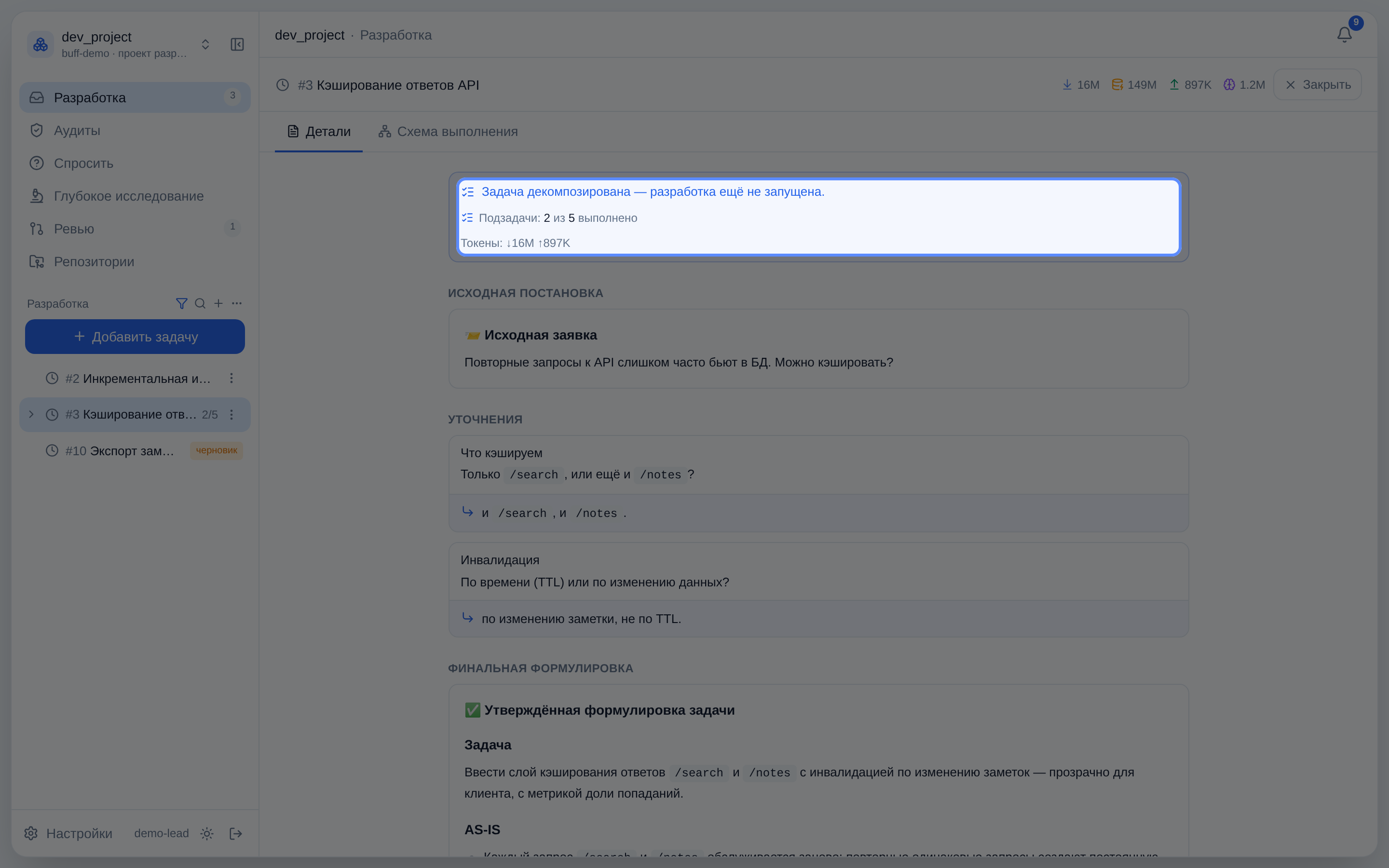Click the Ревью count badge 1
The width and height of the screenshot is (1389, 868).
point(232,227)
